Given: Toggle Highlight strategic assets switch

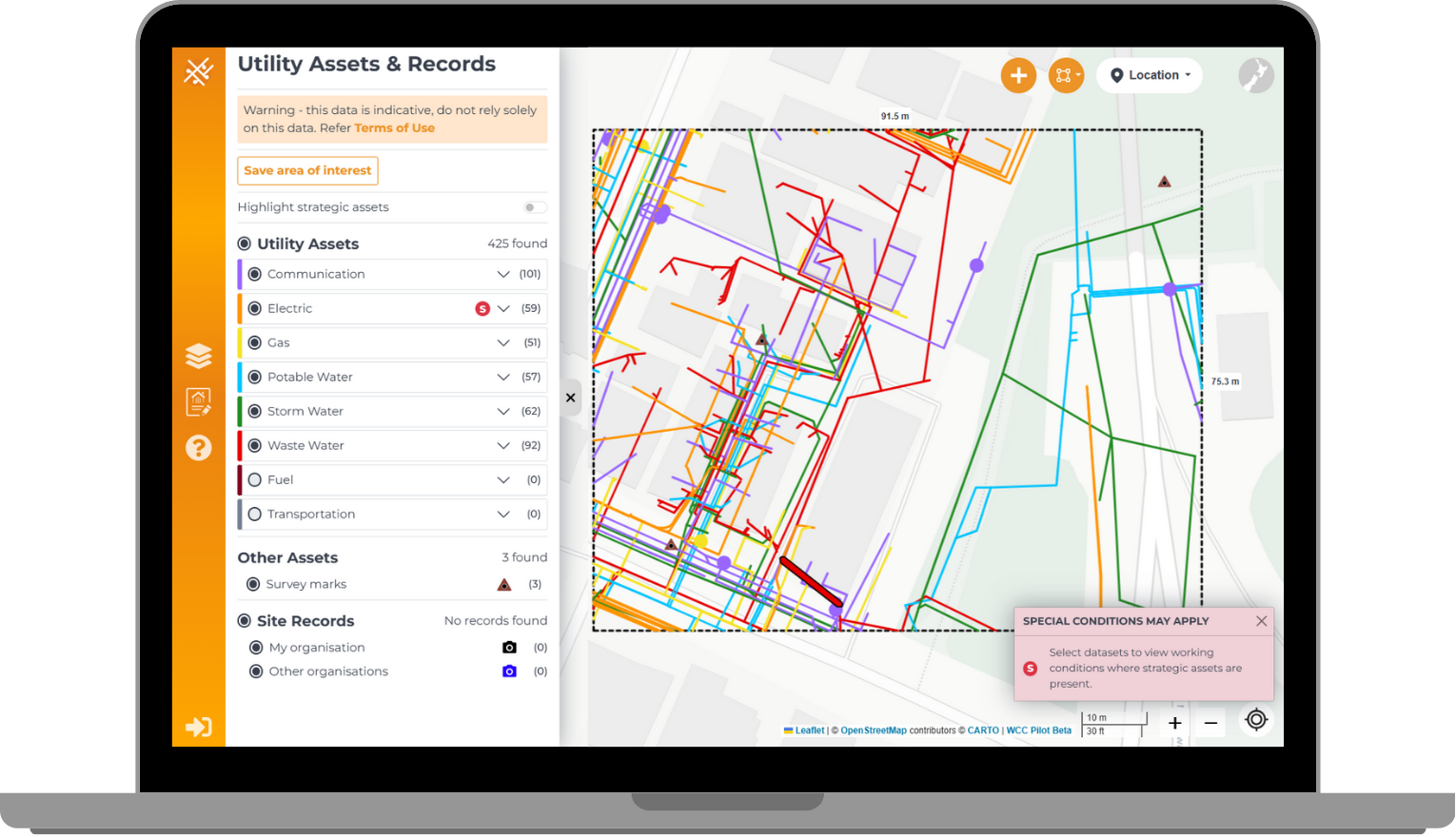Looking at the screenshot, I should click(535, 207).
